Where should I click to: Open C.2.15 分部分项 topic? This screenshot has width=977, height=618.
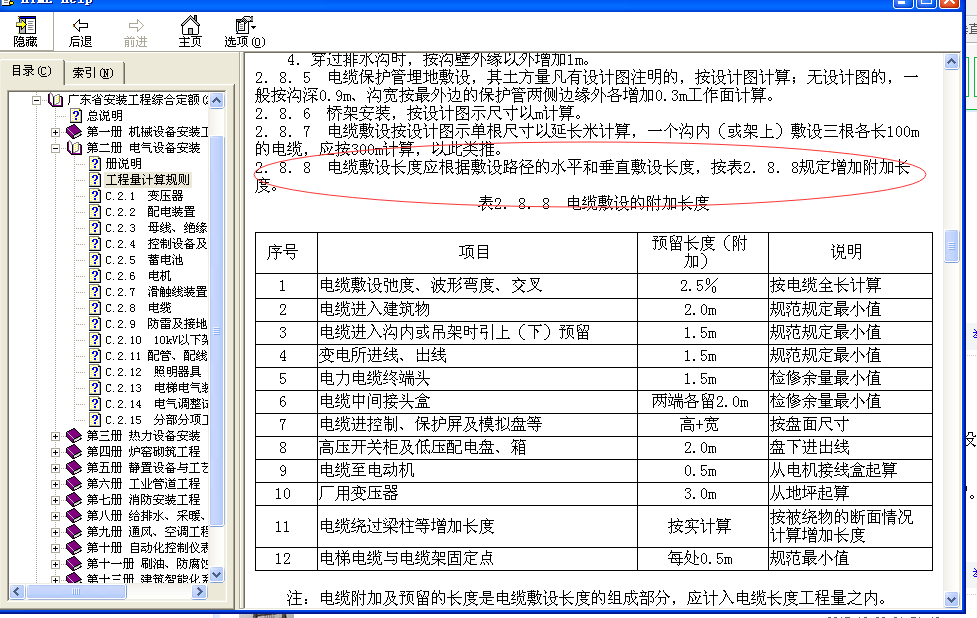(x=156, y=420)
